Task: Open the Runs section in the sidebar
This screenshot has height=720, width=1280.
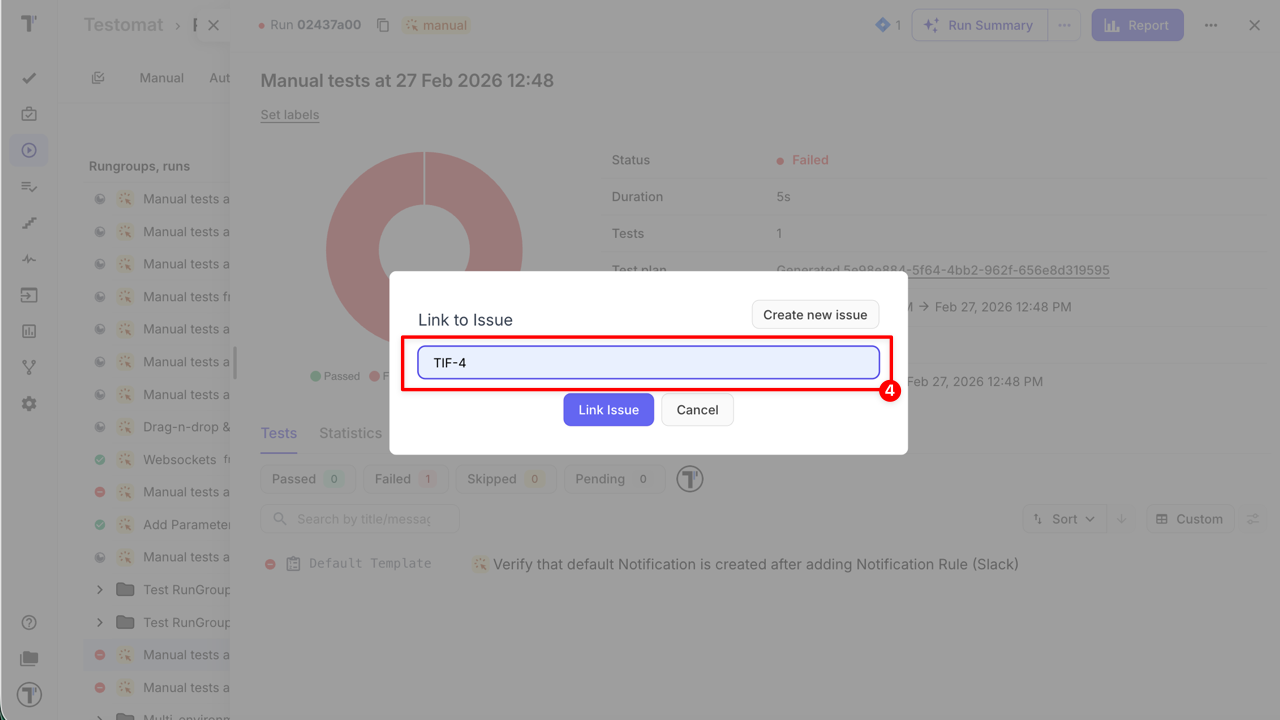Action: [28, 149]
